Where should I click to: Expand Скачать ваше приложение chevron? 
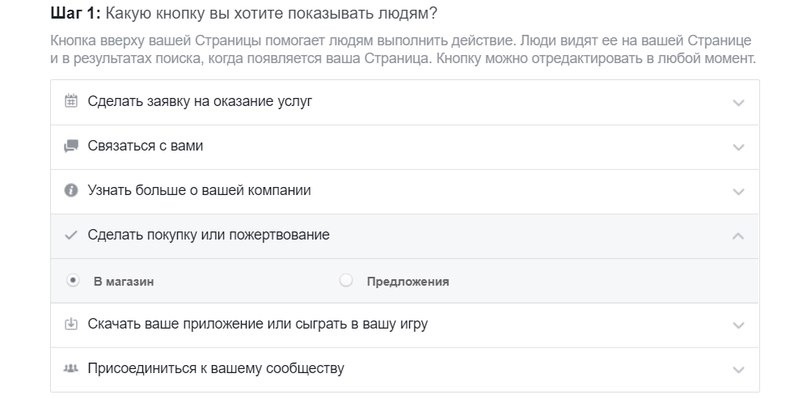click(739, 325)
